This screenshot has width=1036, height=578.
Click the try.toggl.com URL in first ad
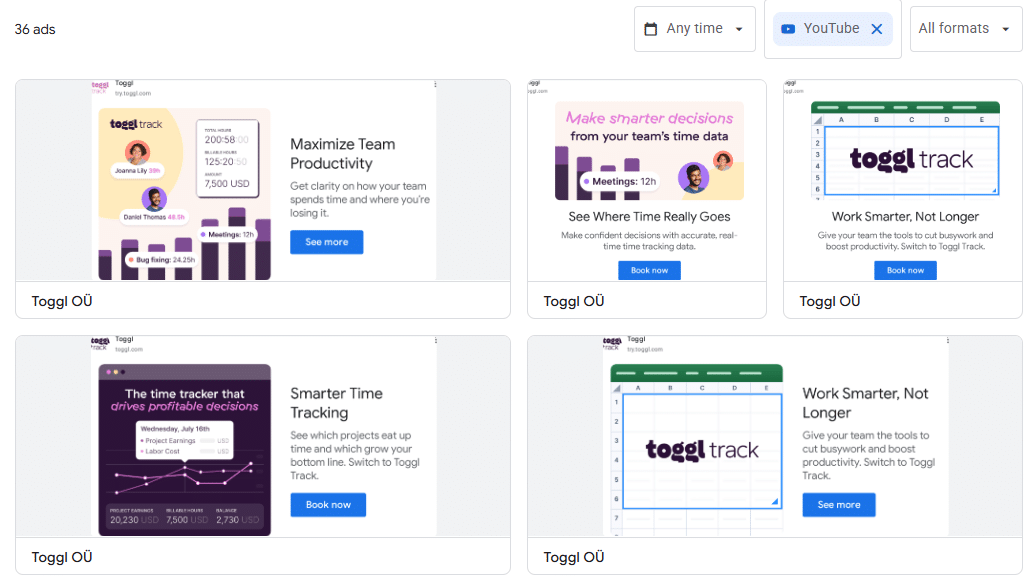[x=133, y=93]
